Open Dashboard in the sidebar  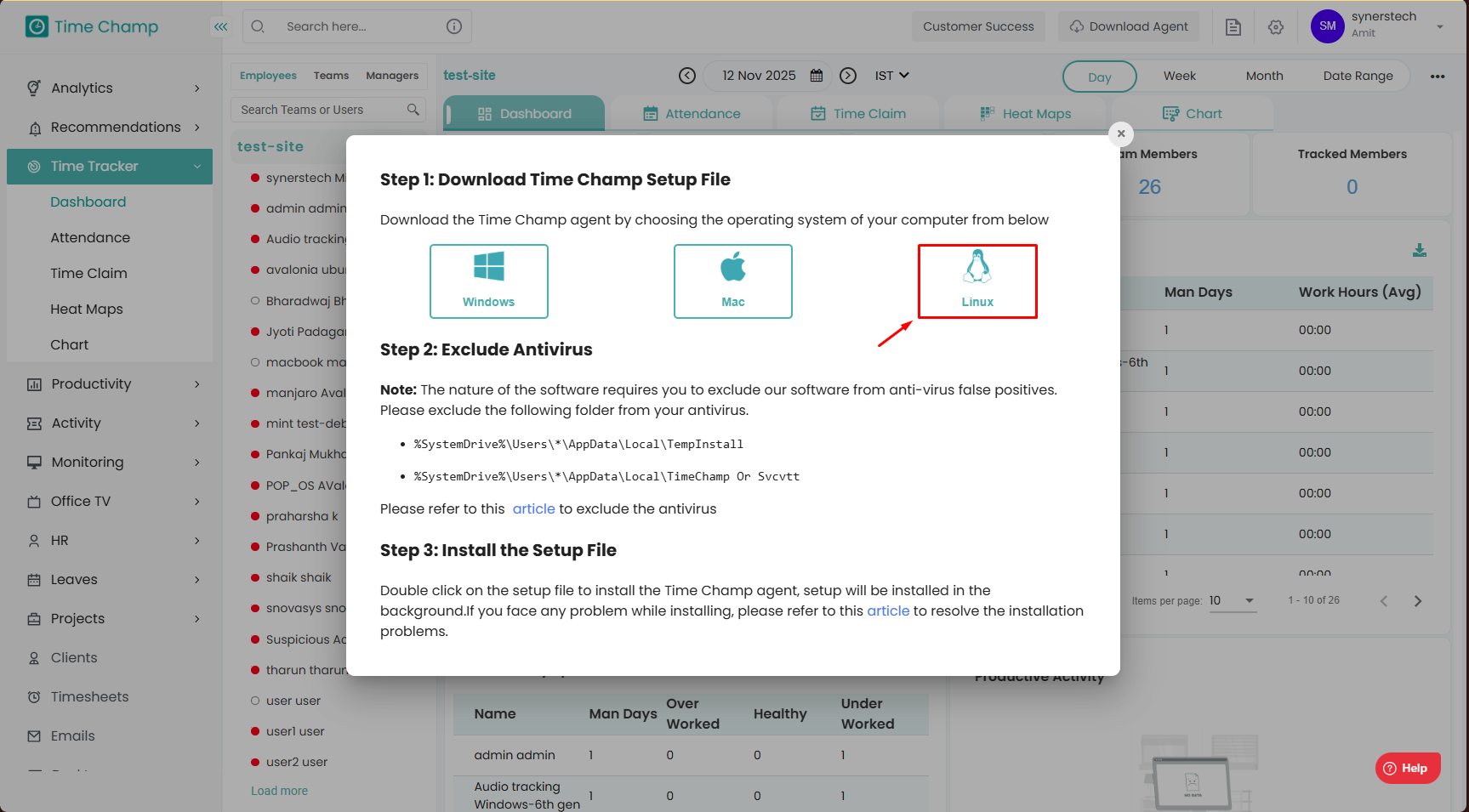[x=88, y=202]
